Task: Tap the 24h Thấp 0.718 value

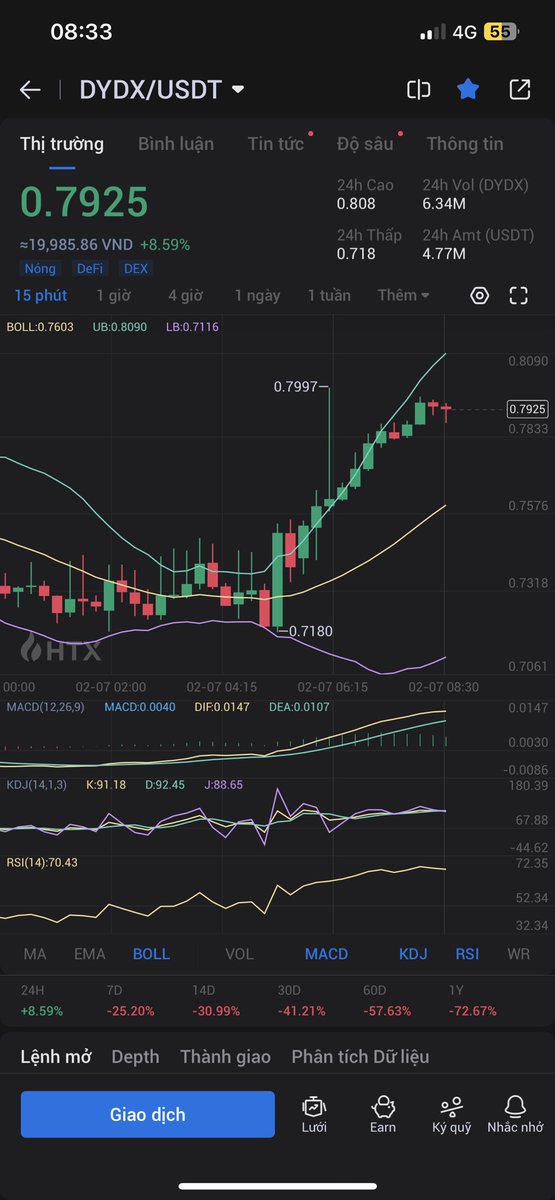Action: (356, 254)
